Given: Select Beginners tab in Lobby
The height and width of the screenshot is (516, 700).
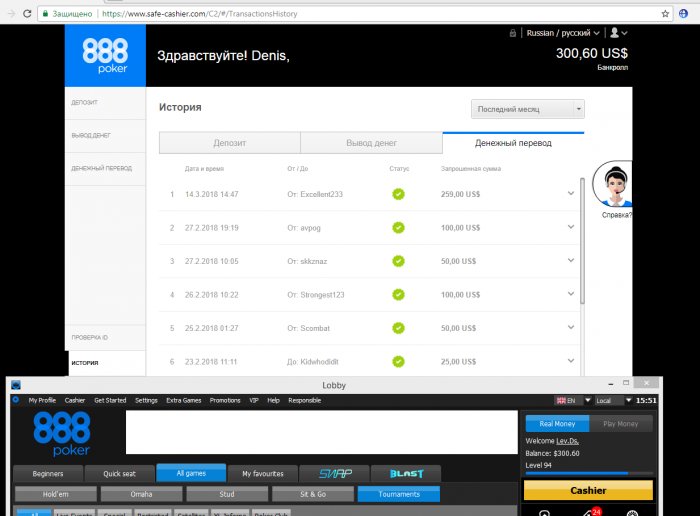Looking at the screenshot, I should (x=48, y=474).
